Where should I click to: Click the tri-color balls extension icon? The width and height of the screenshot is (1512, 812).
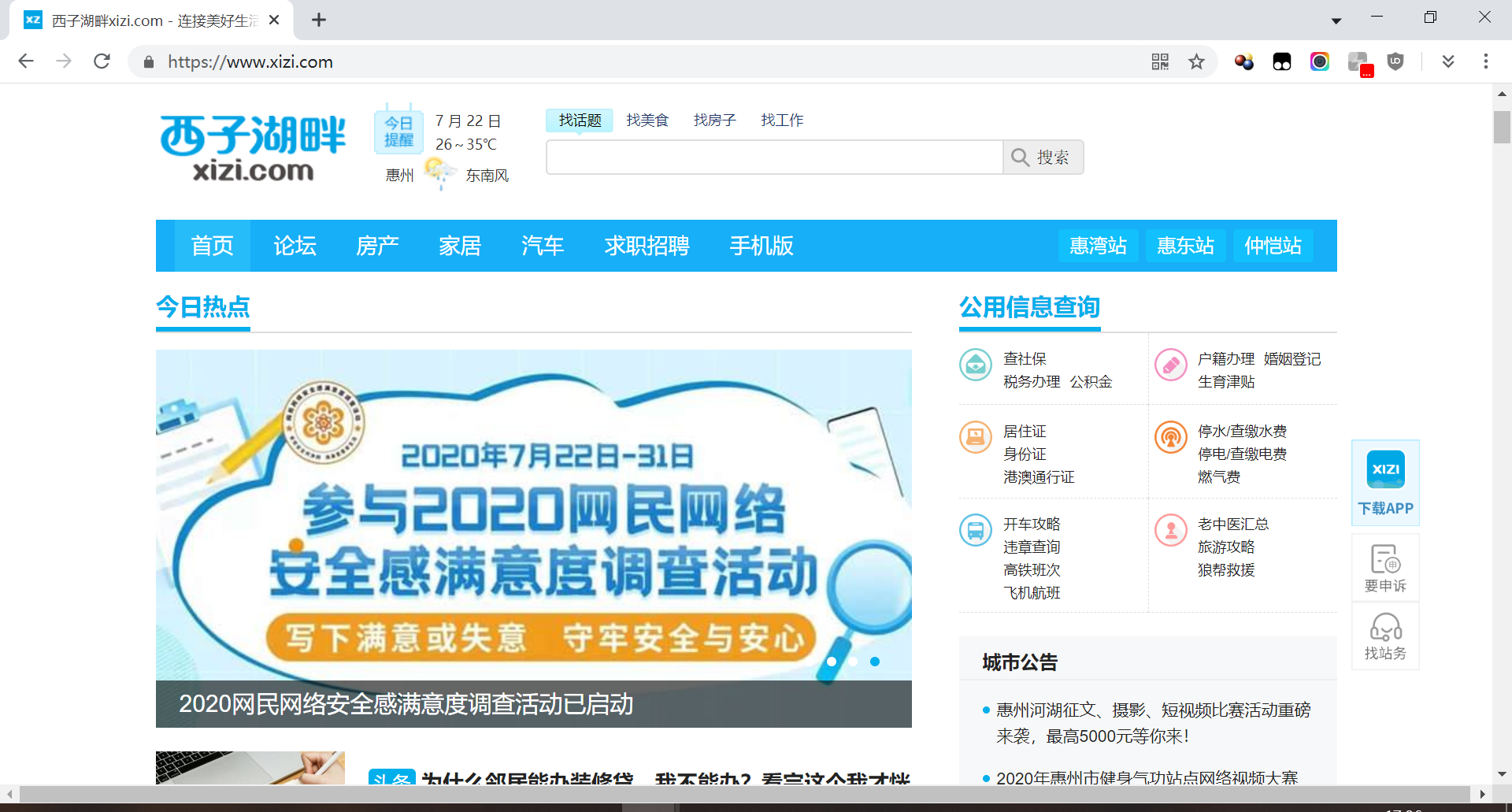coord(1244,61)
